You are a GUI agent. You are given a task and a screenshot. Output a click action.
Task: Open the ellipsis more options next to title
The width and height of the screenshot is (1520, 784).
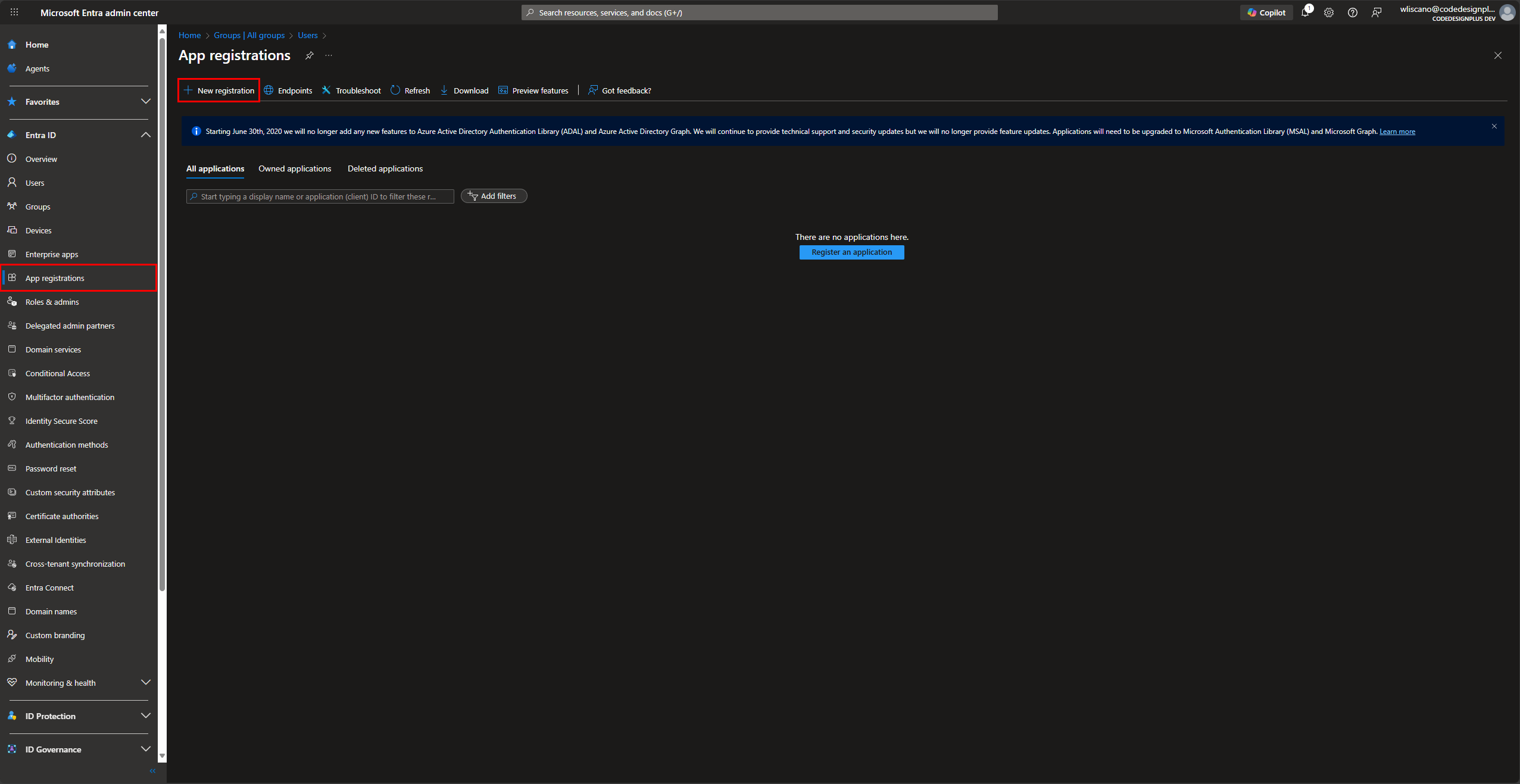[329, 55]
